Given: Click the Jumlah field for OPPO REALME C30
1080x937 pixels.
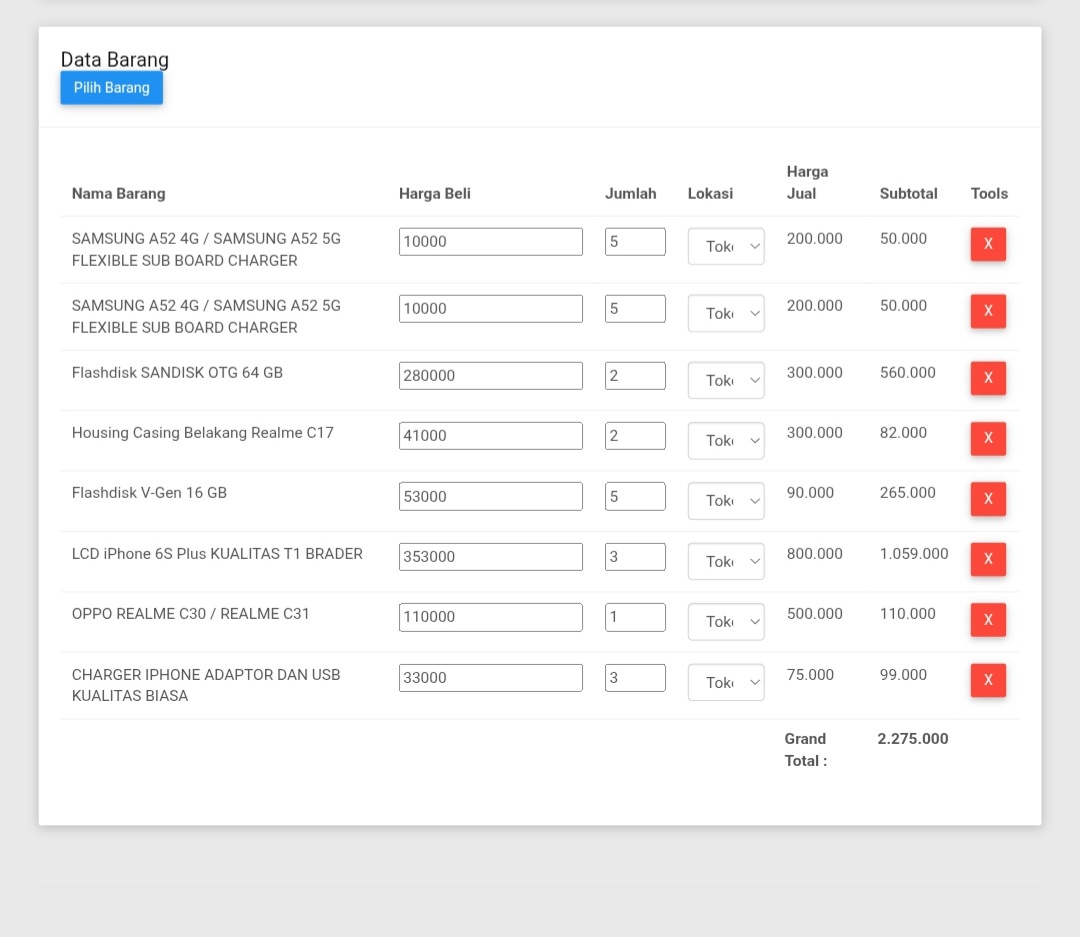Looking at the screenshot, I should point(635,617).
